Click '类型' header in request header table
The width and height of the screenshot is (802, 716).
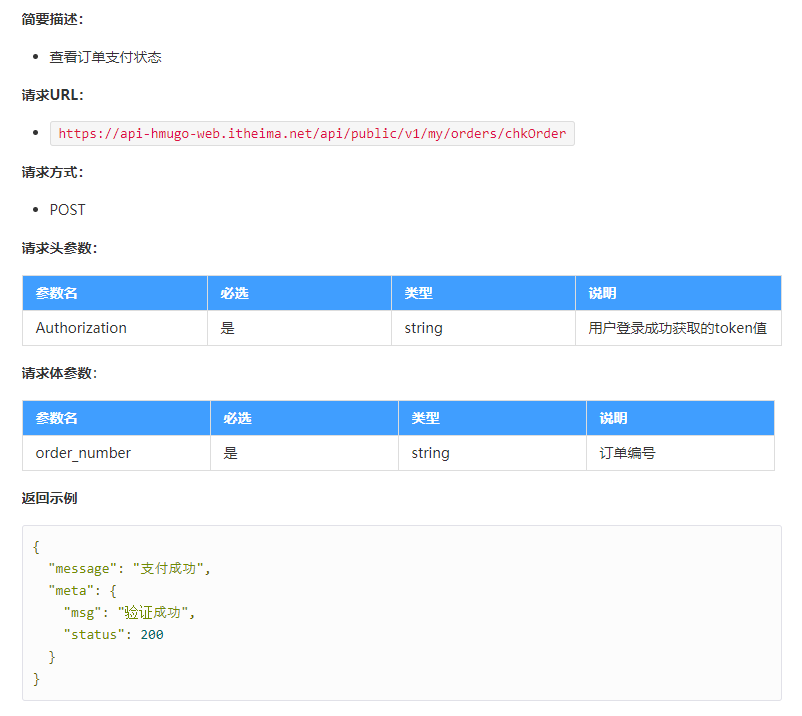tap(483, 293)
